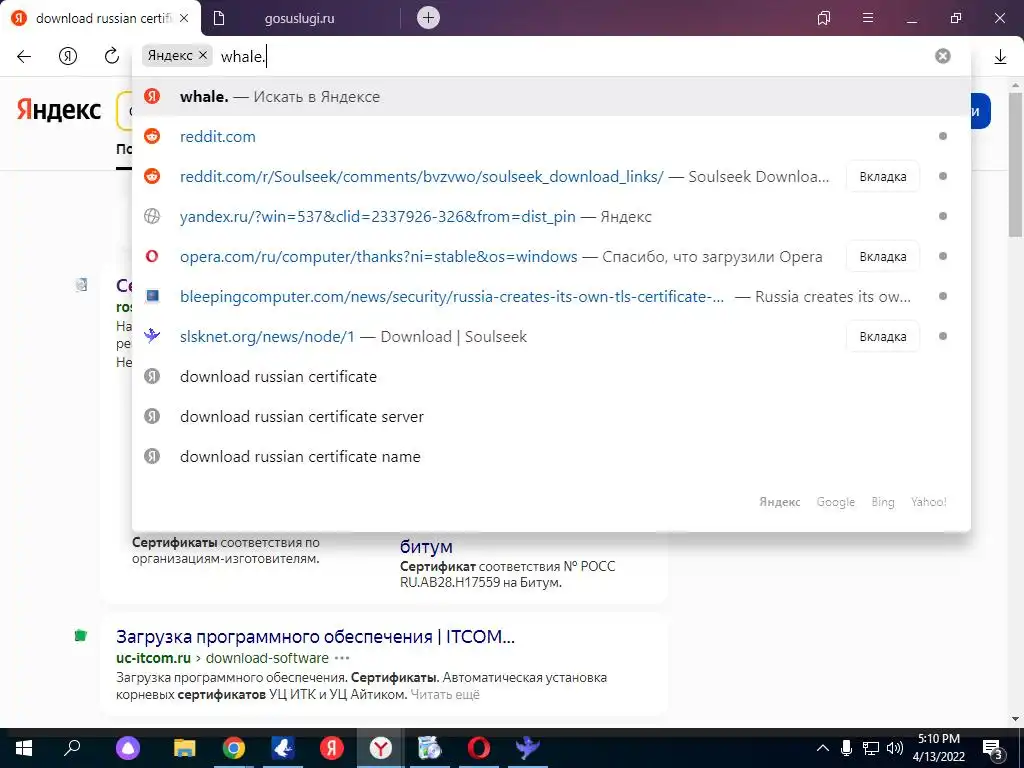The height and width of the screenshot is (768, 1024).
Task: Open Yandex home via the Я toolbar icon
Action: pyautogui.click(x=68, y=56)
